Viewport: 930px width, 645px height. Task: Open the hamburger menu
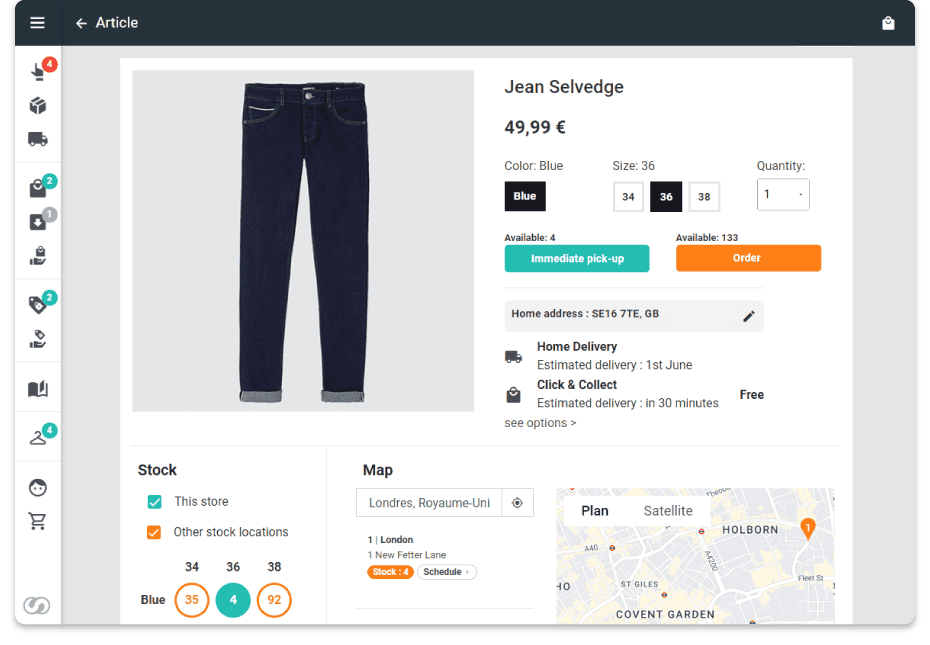tap(37, 23)
